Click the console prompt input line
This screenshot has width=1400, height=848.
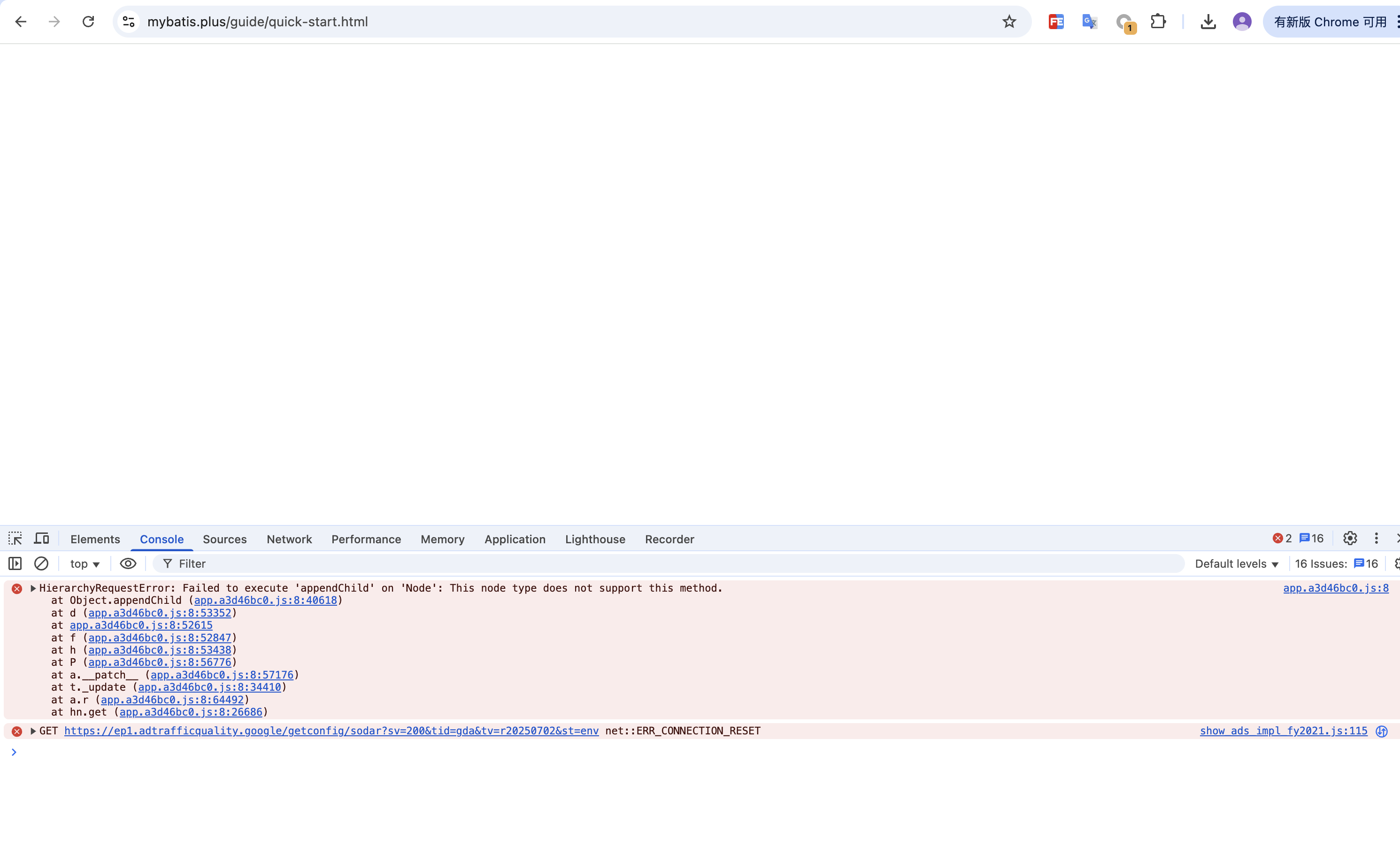(x=705, y=752)
